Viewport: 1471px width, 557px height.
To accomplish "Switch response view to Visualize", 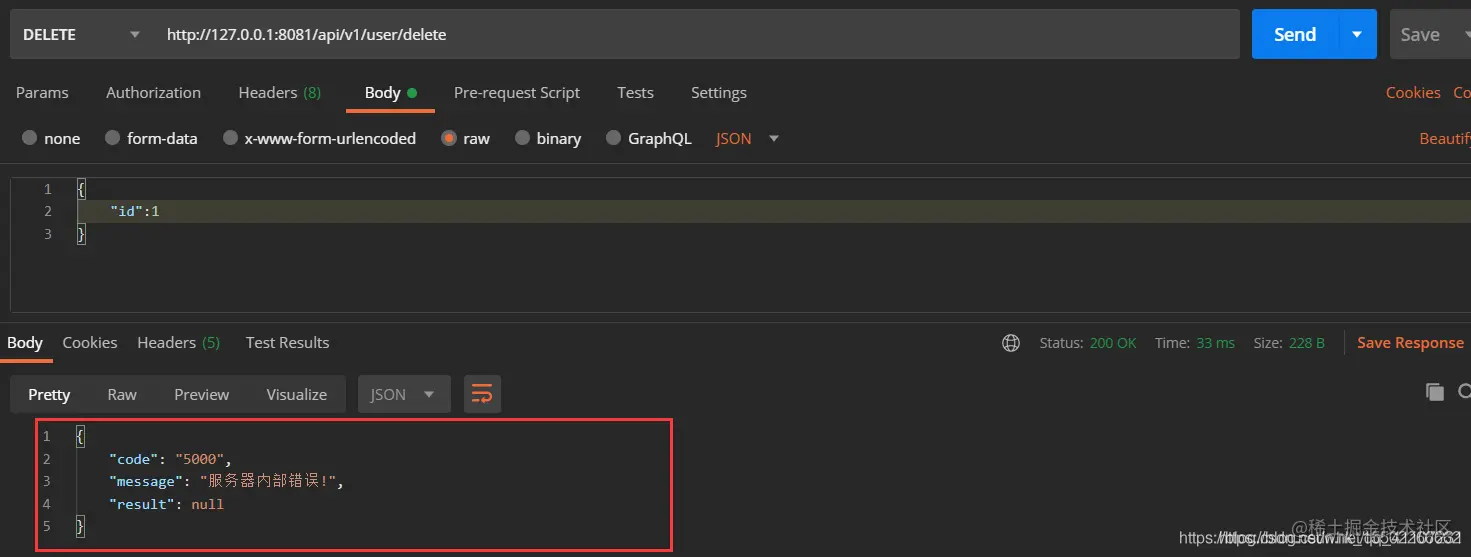I will [296, 394].
